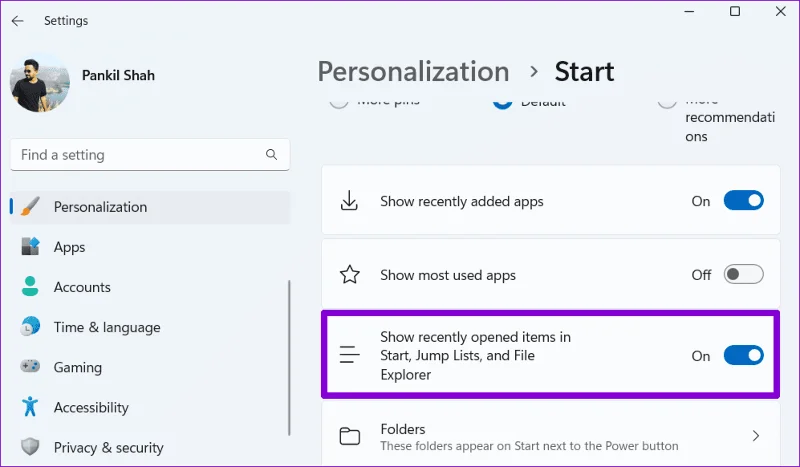Minimize the Settings window

pyautogui.click(x=689, y=11)
